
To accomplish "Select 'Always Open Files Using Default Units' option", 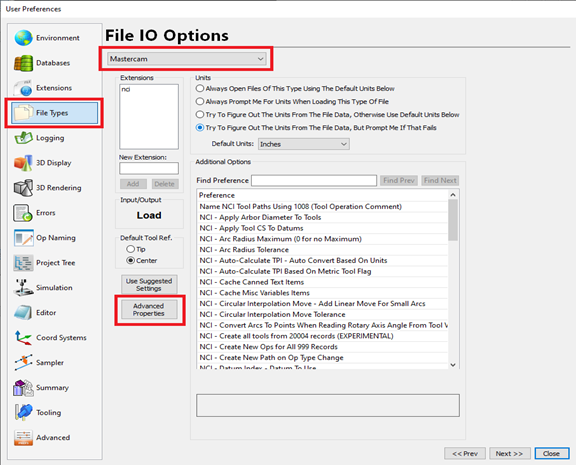I will click(x=200, y=89).
